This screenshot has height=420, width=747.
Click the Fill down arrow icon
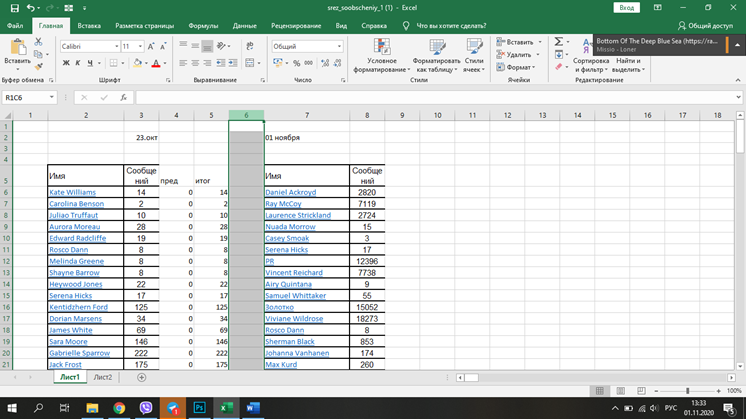pyautogui.click(x=559, y=54)
